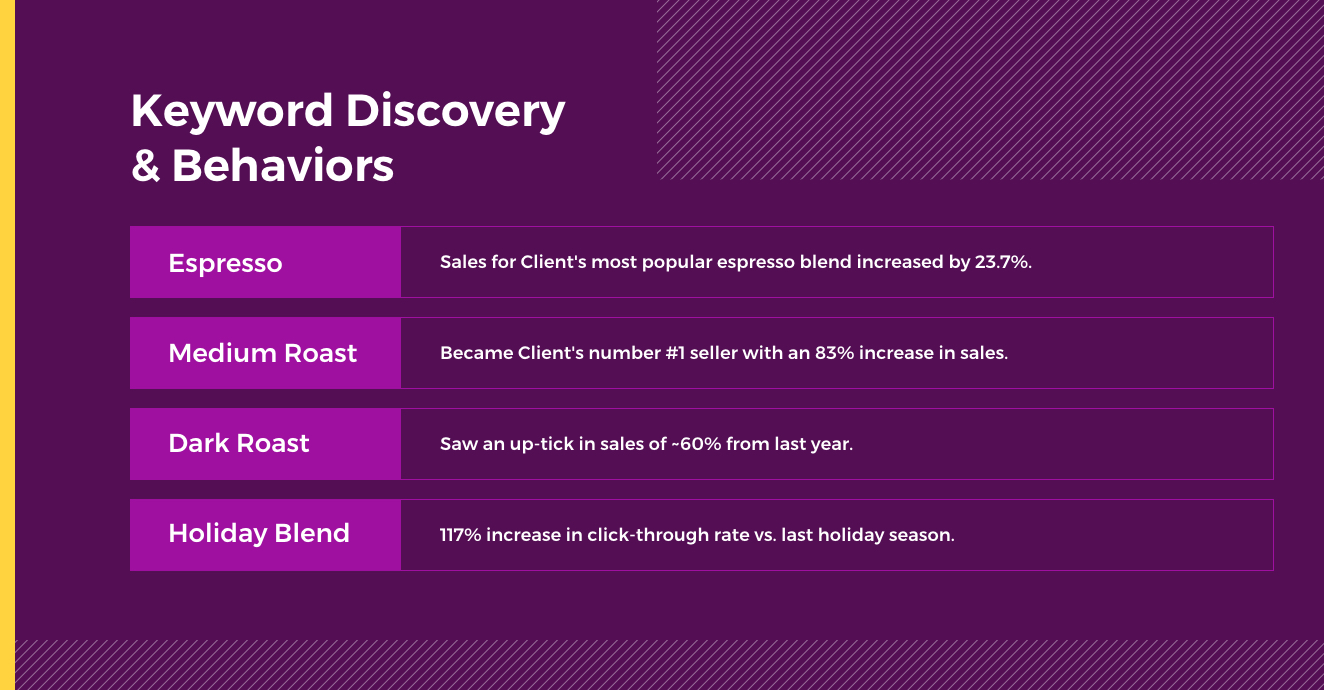
Task: Click the text 'last holiday season'
Action: [868, 535]
